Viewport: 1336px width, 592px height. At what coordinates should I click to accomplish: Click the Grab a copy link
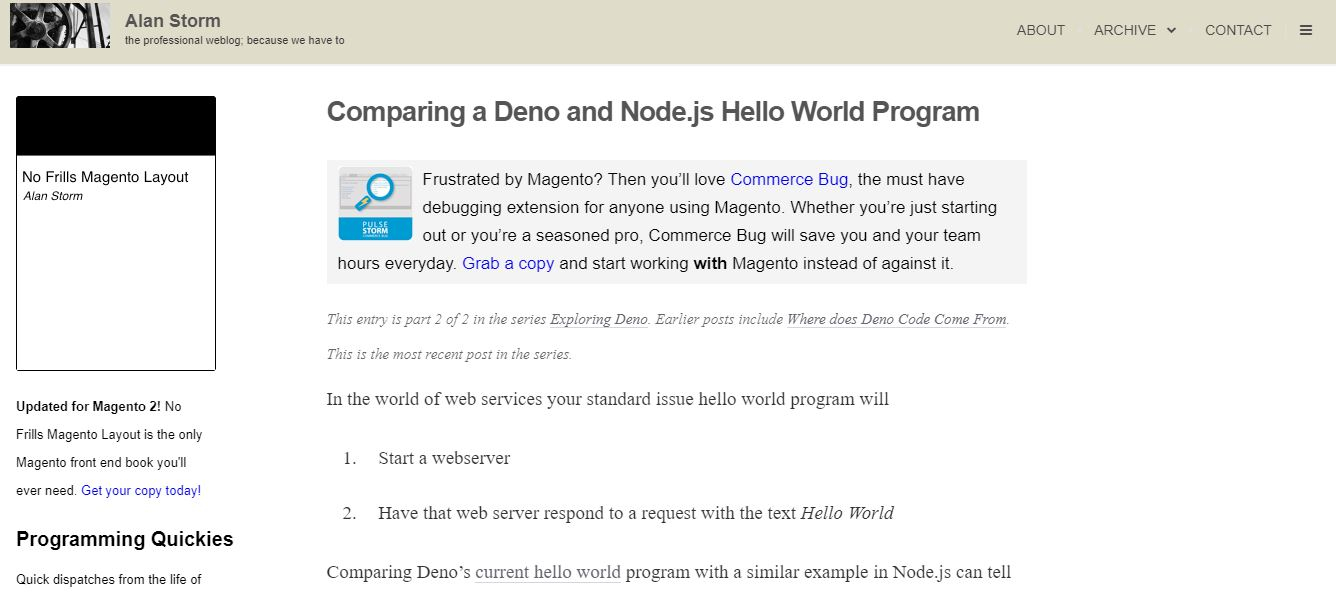(508, 263)
